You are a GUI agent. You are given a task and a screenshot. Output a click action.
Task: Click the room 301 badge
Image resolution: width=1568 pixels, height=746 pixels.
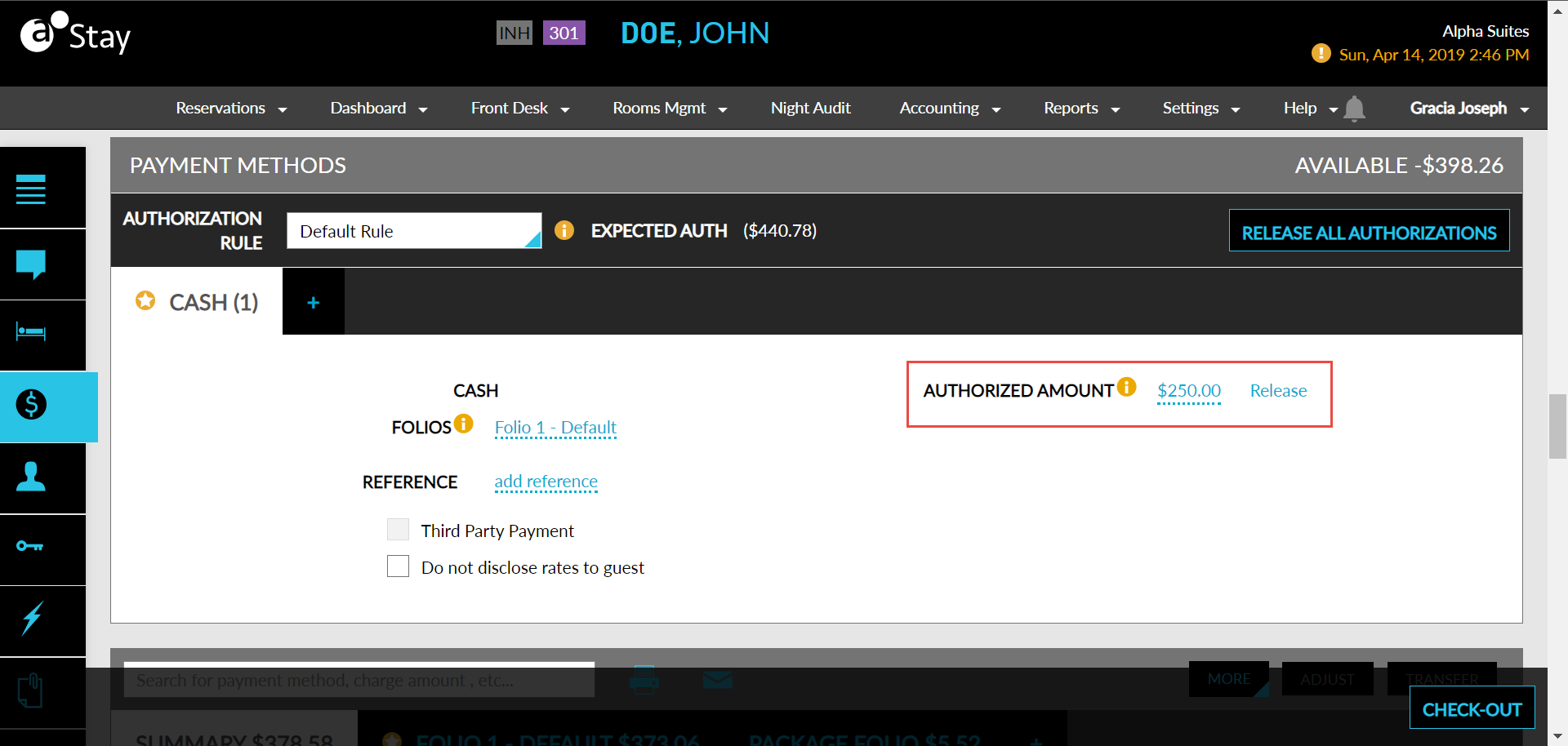point(563,33)
